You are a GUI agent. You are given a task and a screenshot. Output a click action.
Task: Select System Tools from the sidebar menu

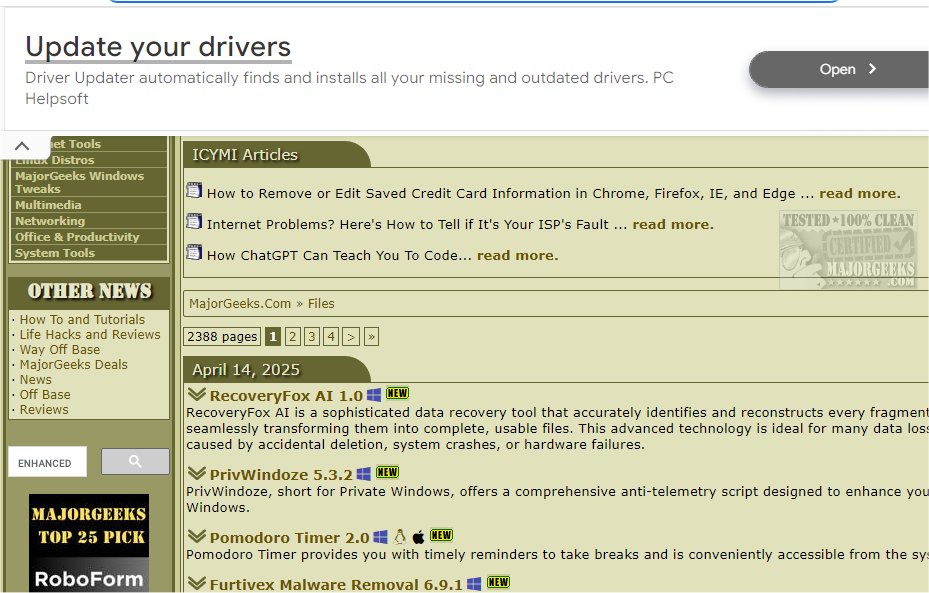(x=55, y=253)
